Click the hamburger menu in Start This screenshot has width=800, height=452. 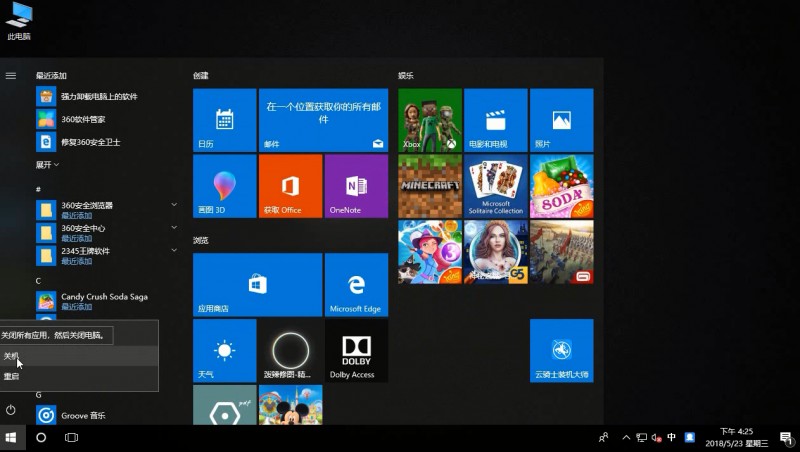(11, 76)
